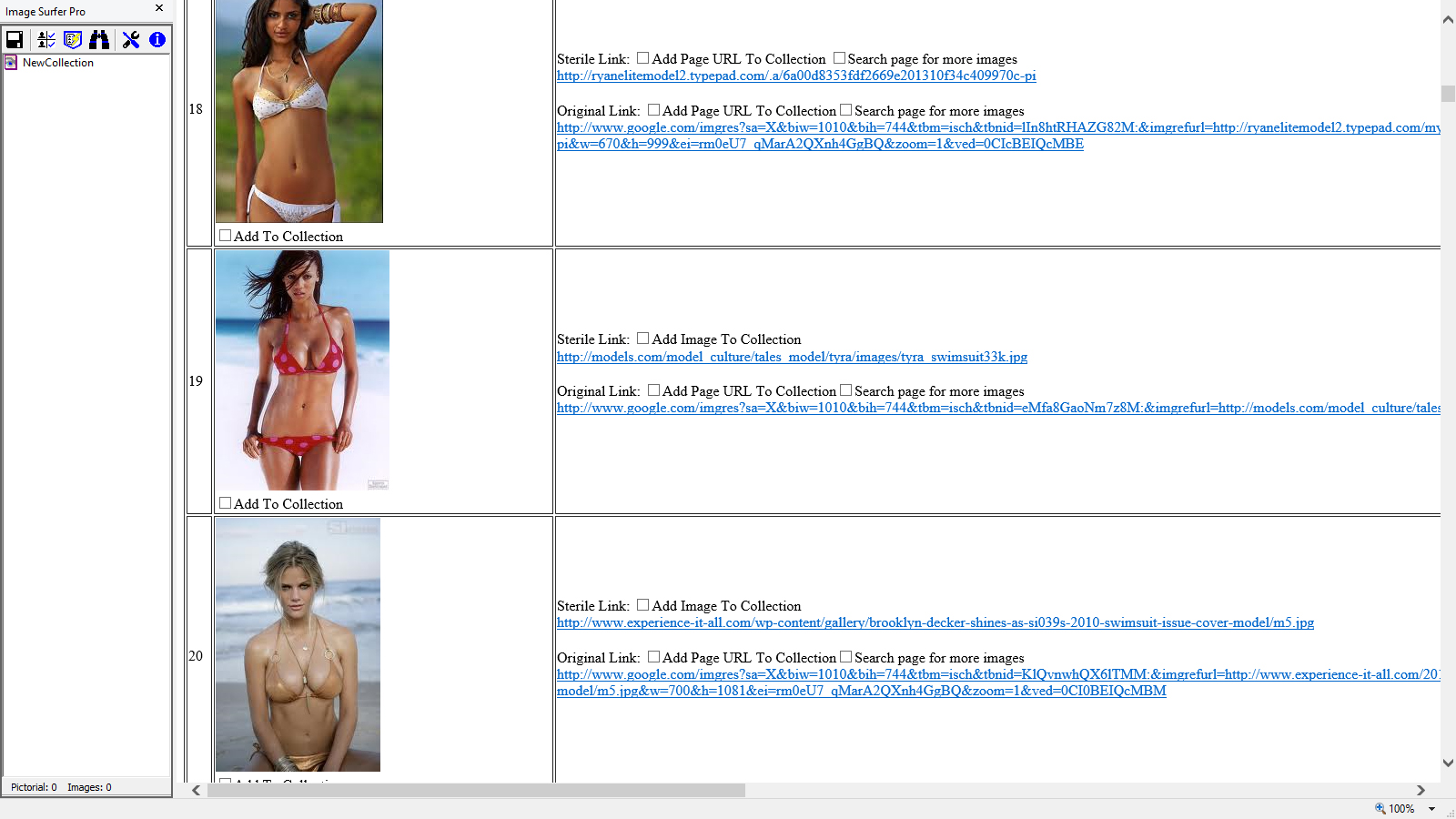Click thumbnail image in row 19
The height and width of the screenshot is (819, 1456).
[302, 370]
